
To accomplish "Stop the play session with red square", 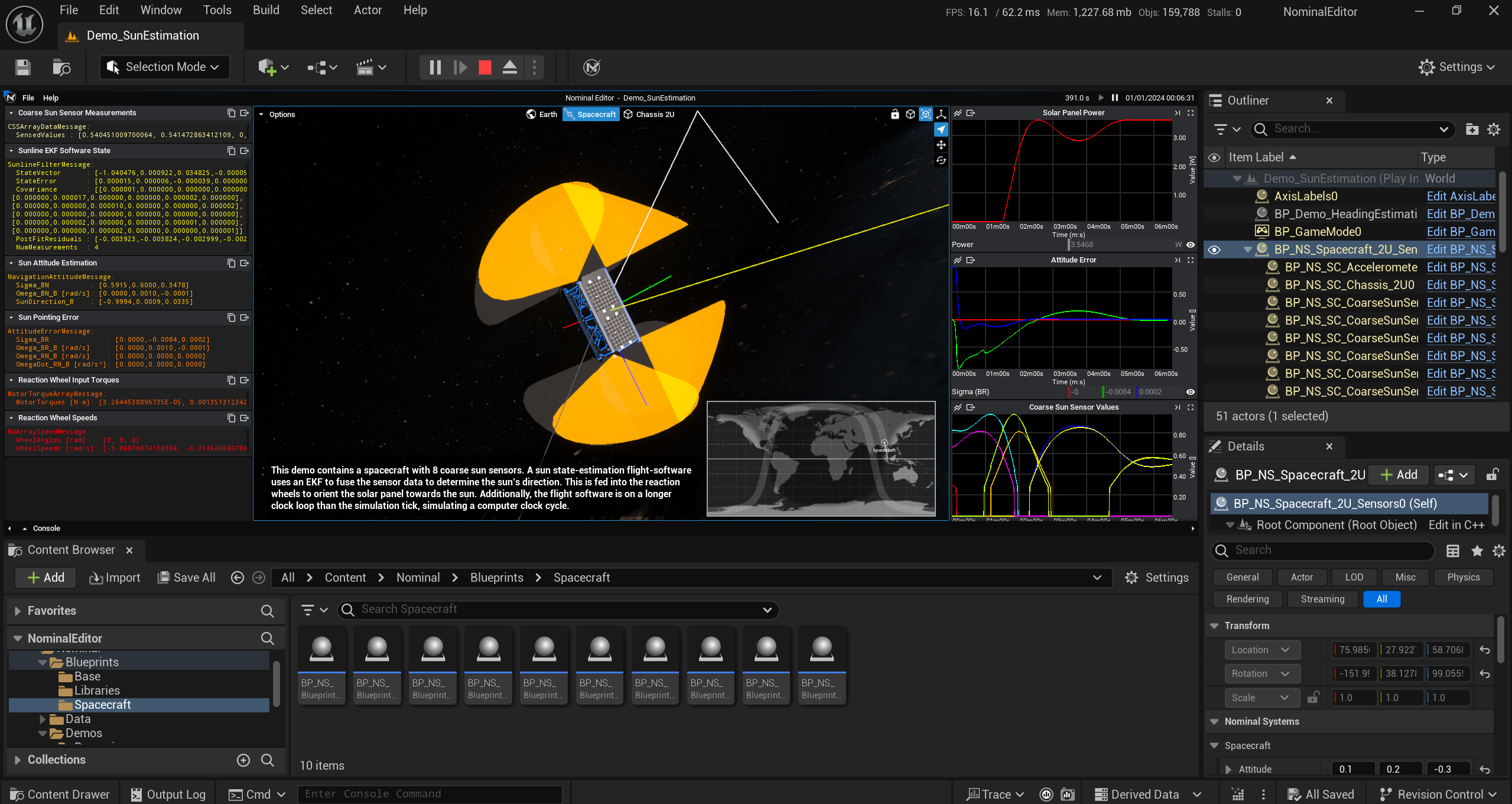I will click(x=485, y=67).
